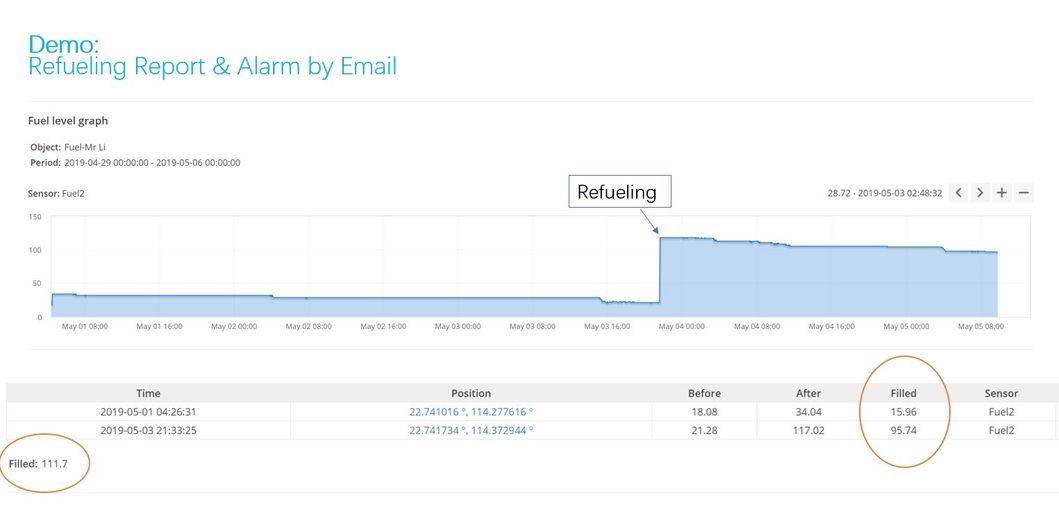Pan the fuel graph right
Screen dimensions: 1059x509
click(980, 193)
